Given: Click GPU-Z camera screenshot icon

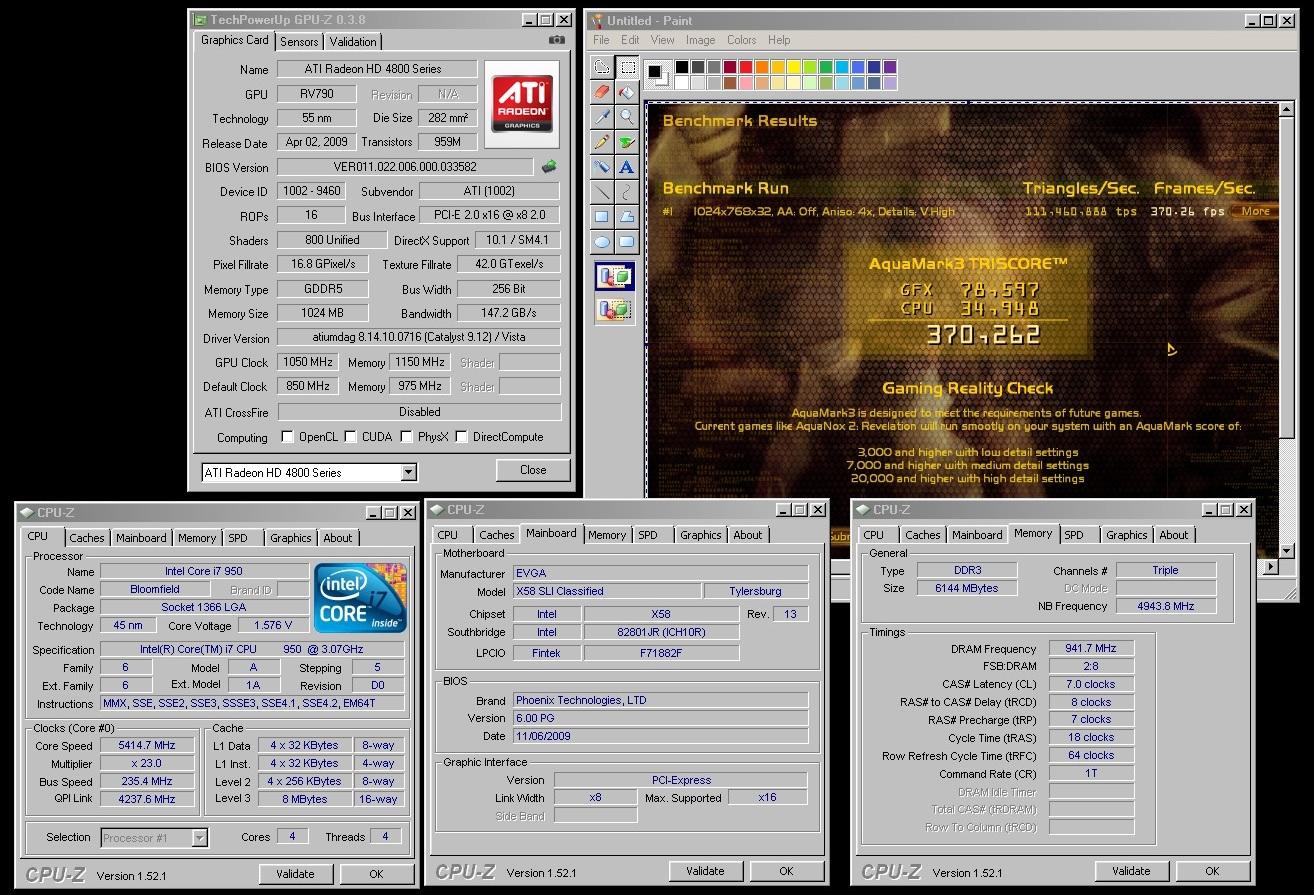Looking at the screenshot, I should pyautogui.click(x=557, y=40).
